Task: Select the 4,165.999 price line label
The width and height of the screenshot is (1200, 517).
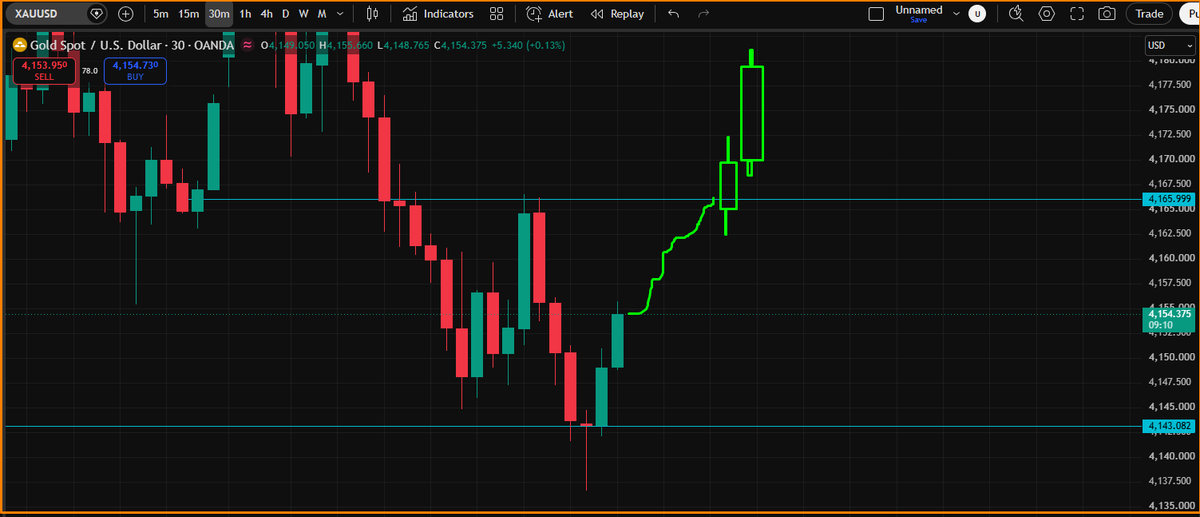Action: pyautogui.click(x=1170, y=200)
